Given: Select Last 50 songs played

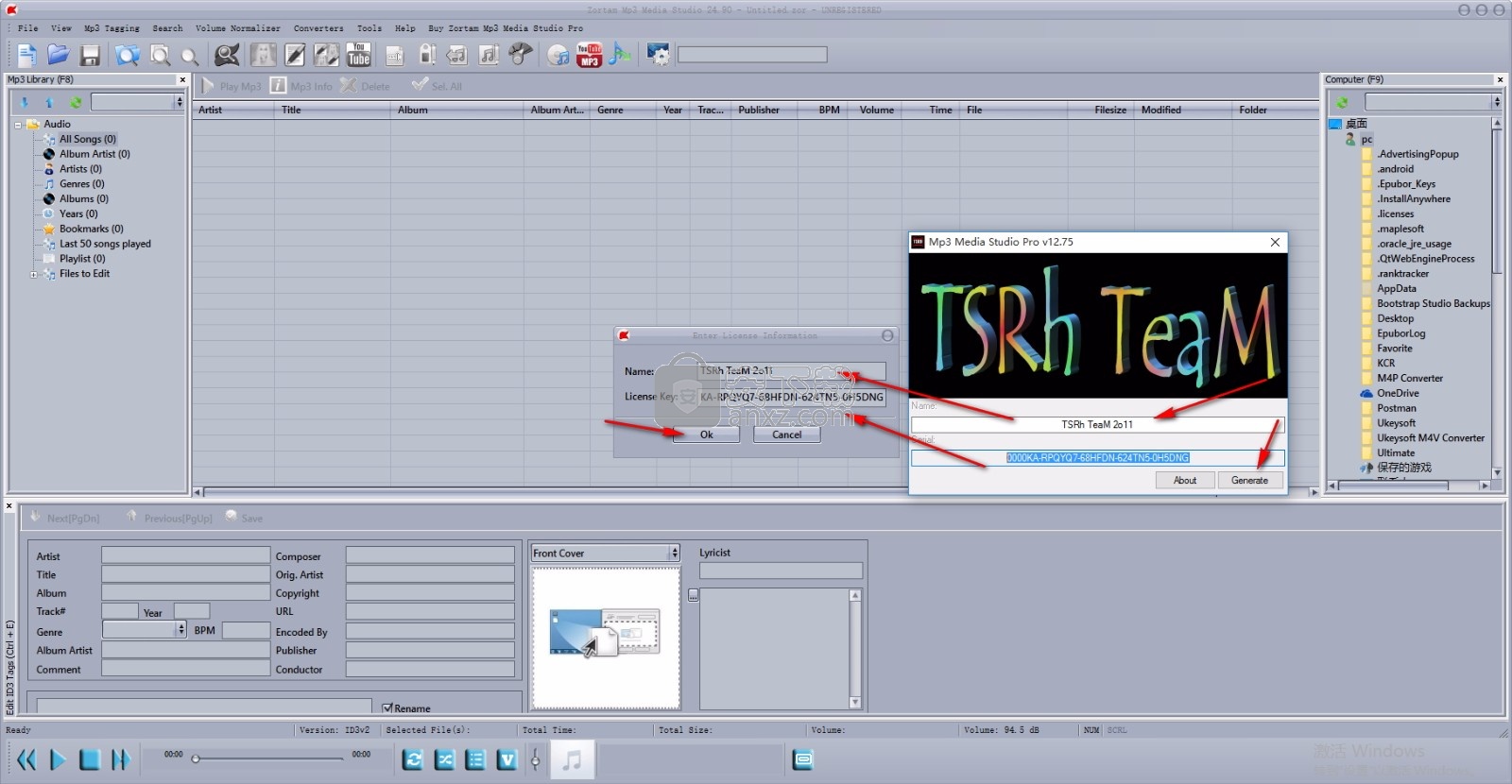Looking at the screenshot, I should click(x=105, y=244).
